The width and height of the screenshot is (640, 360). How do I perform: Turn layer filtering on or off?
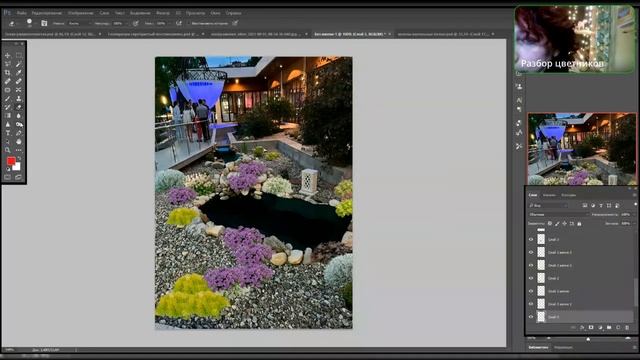click(635, 204)
